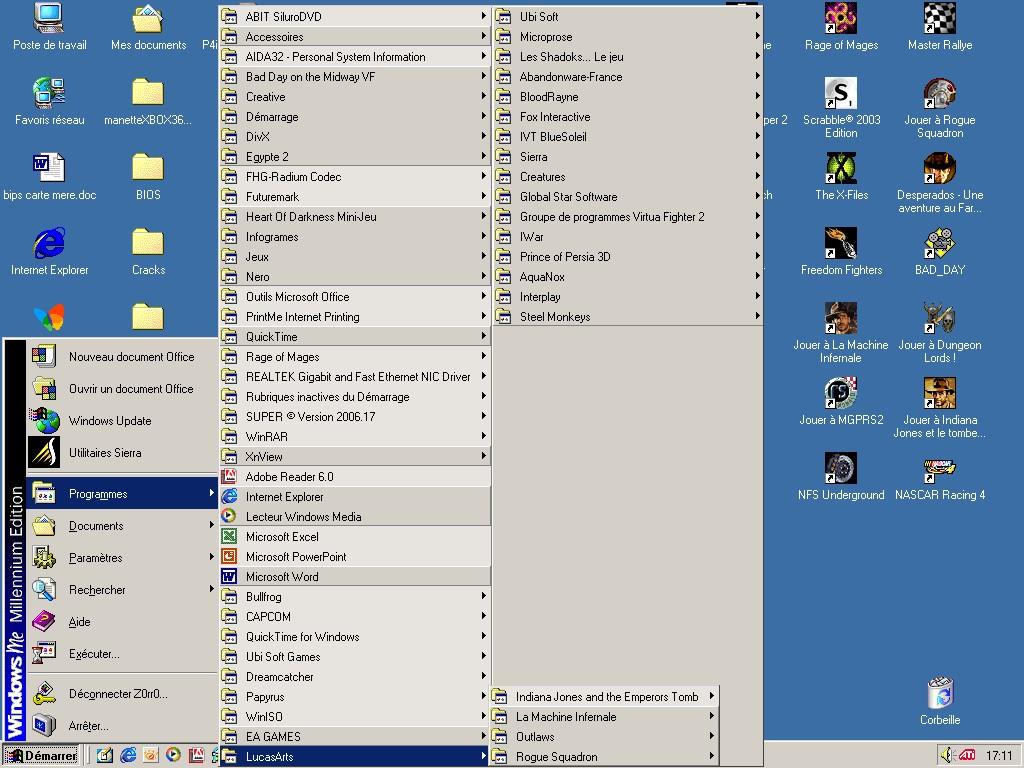Launch Adobe Reader 6.0 from Programmes menu
This screenshot has width=1024, height=768.
[x=355, y=477]
